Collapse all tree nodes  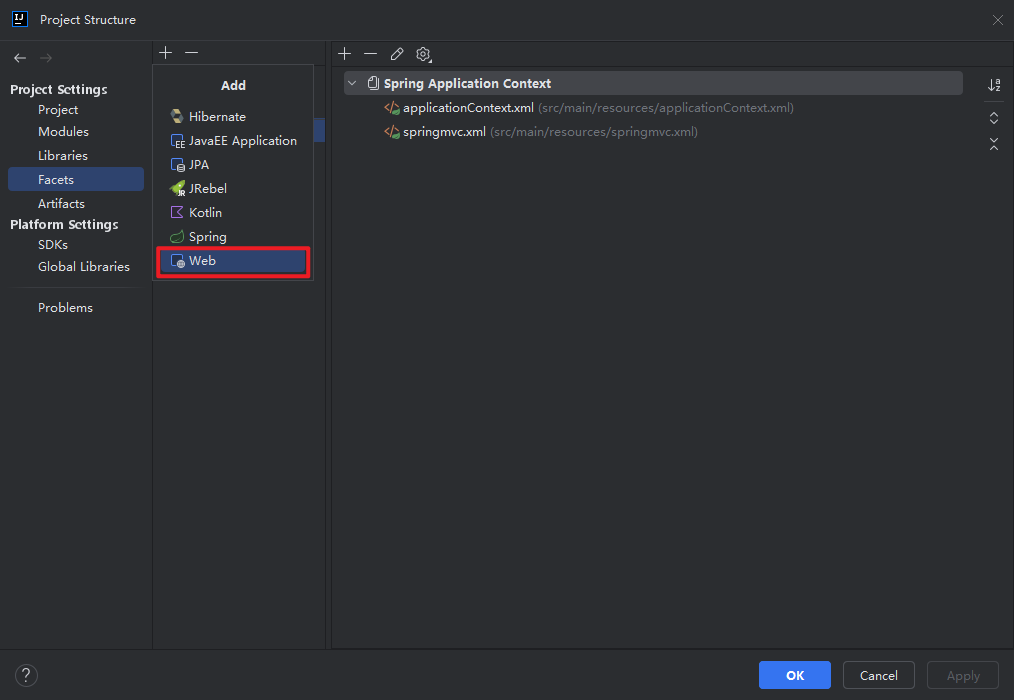coord(994,144)
